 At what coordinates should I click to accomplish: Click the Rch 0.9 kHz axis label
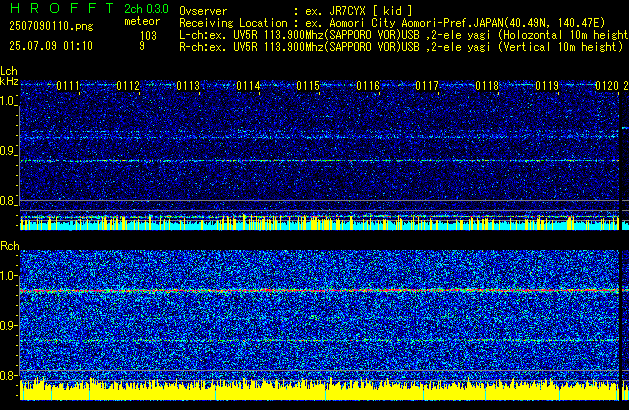pyautogui.click(x=8, y=325)
